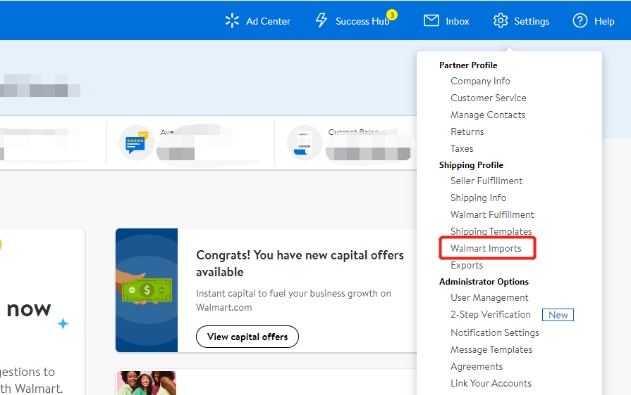This screenshot has width=631, height=395.
Task: Choose Walmart Imports from the menu
Action: point(486,249)
